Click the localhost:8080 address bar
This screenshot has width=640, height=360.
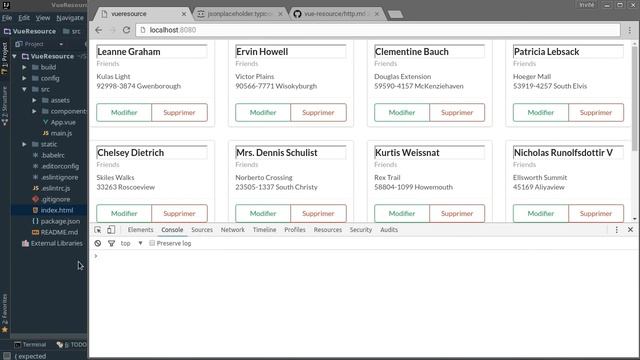click(x=378, y=30)
